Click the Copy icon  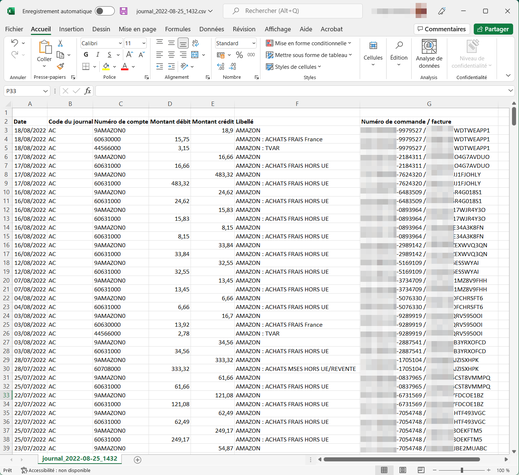click(x=60, y=55)
